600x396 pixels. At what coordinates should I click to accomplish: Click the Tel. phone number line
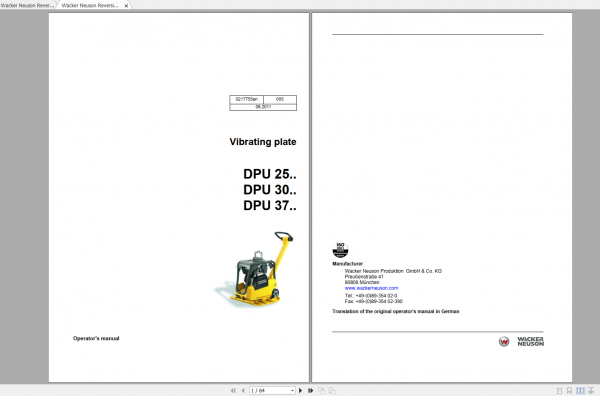point(371,296)
